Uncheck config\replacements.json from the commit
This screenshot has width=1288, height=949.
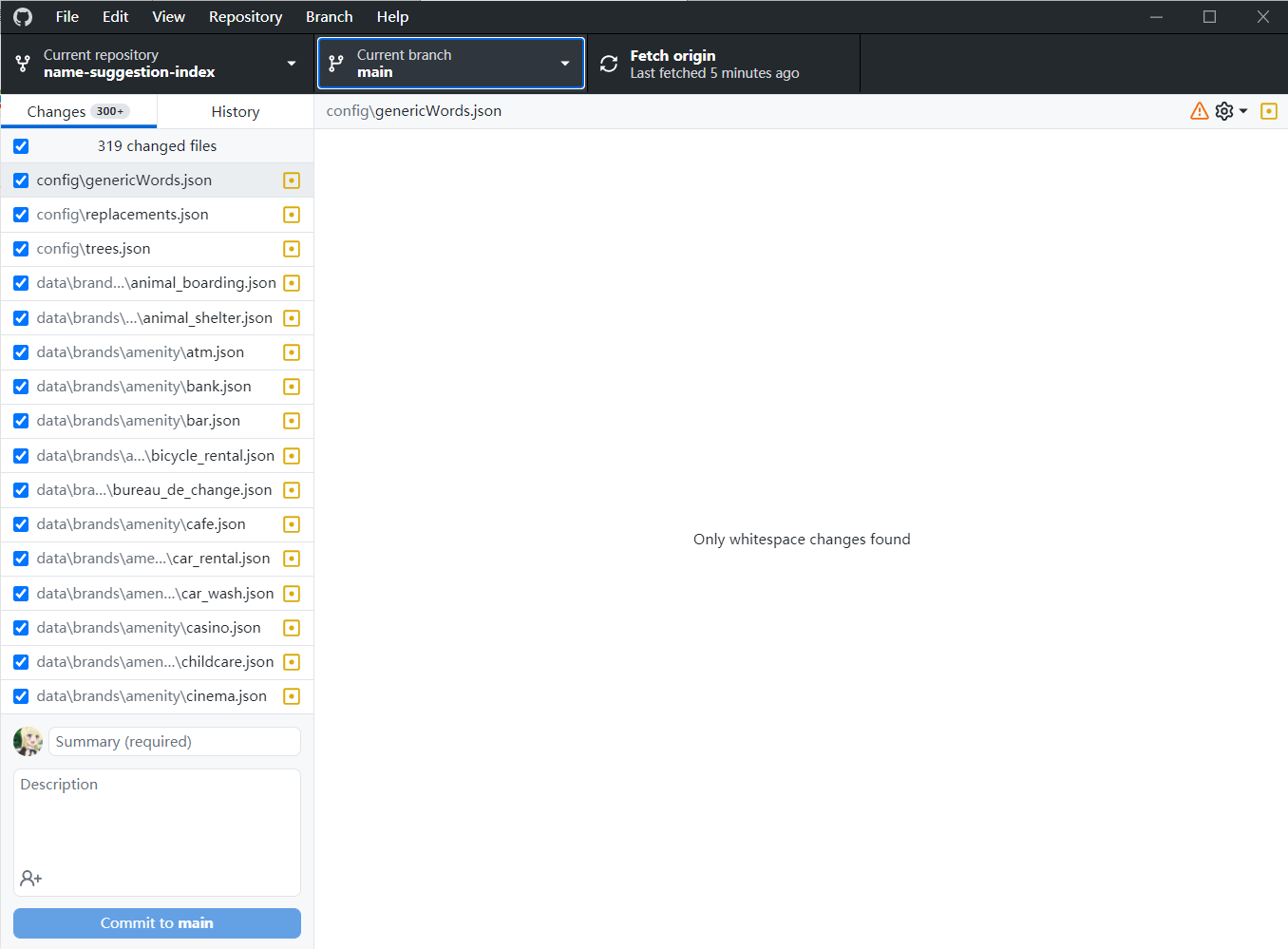click(x=21, y=215)
